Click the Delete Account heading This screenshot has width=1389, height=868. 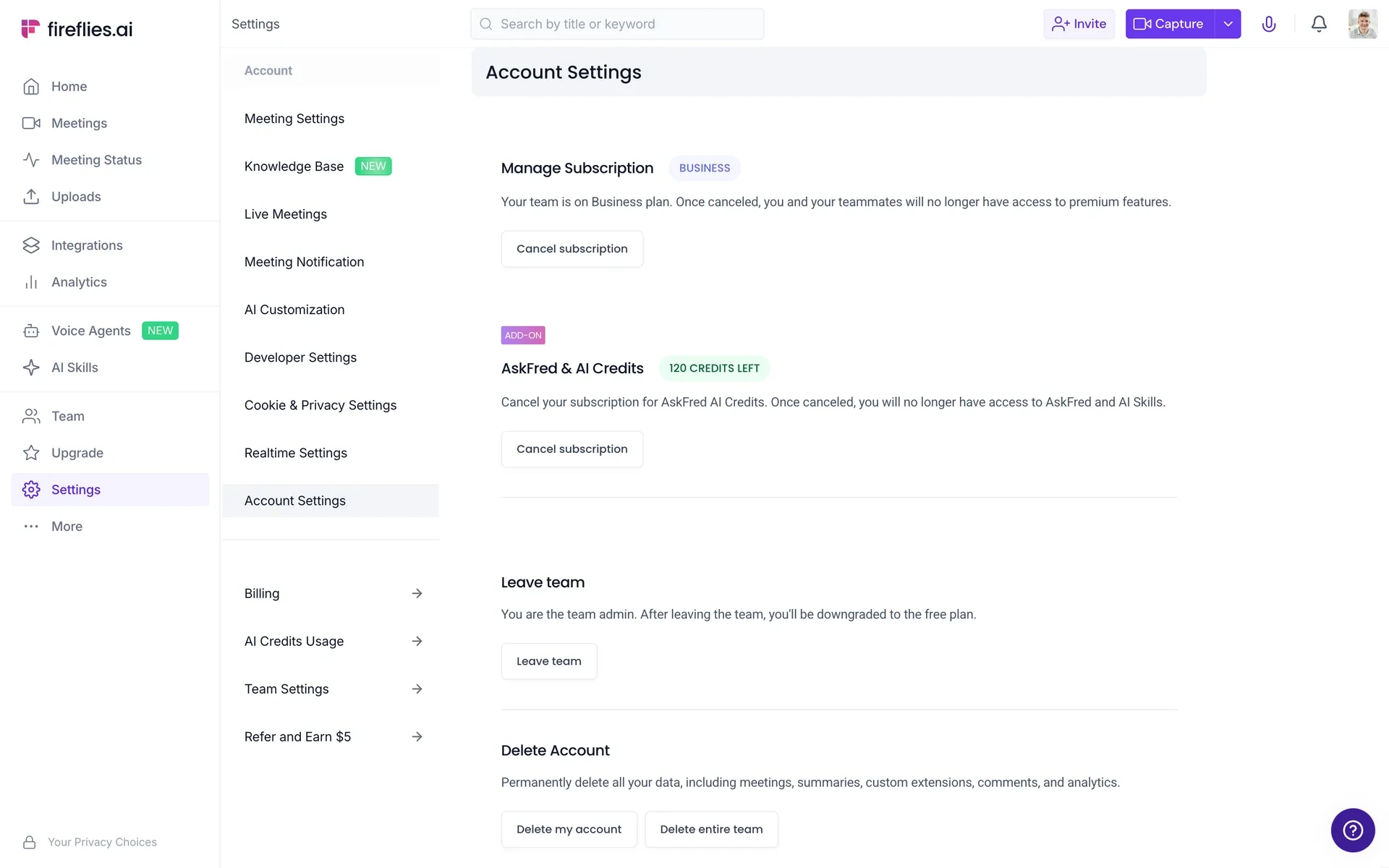point(555,750)
